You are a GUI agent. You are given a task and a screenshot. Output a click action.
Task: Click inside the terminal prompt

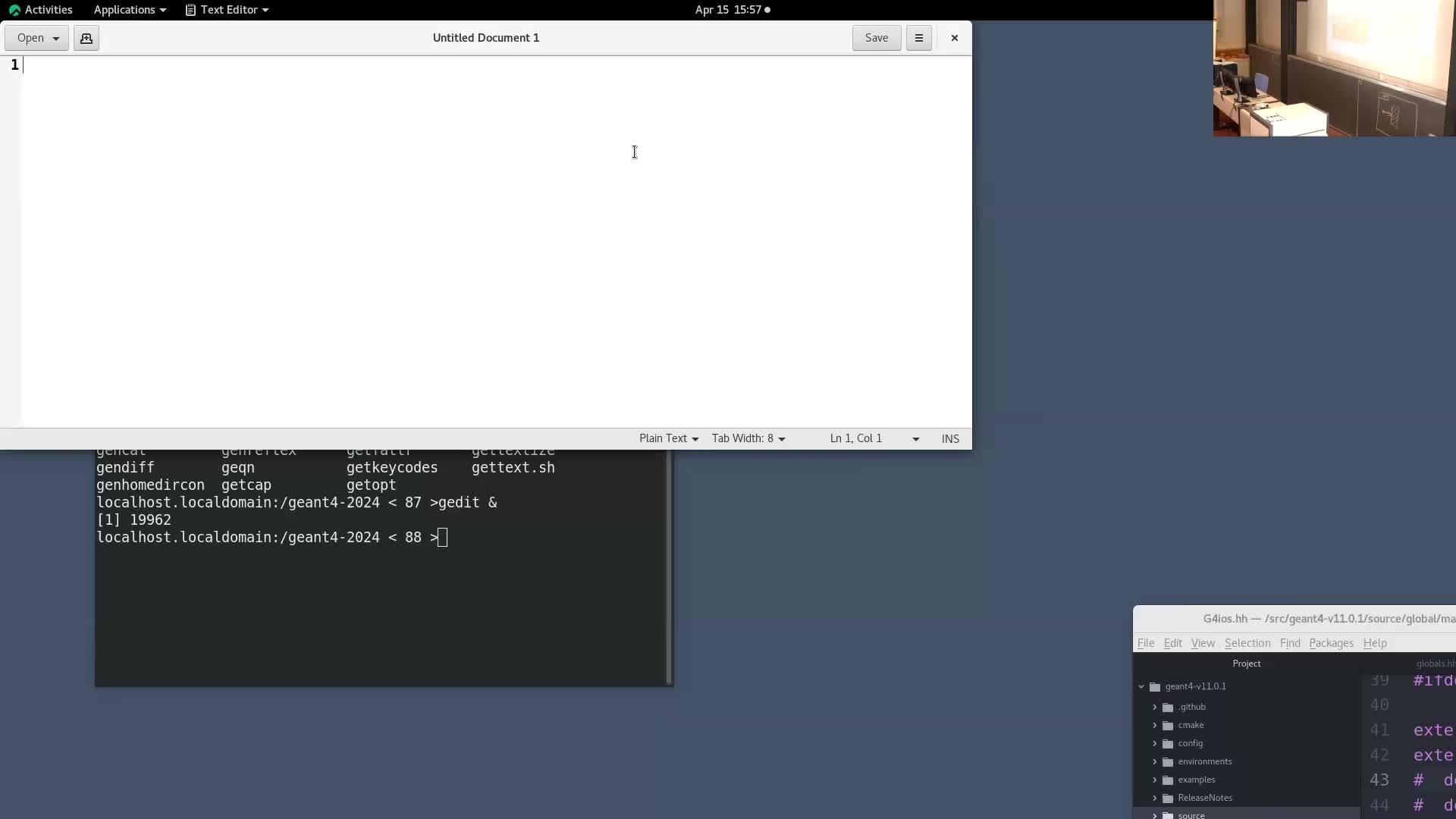pyautogui.click(x=441, y=537)
